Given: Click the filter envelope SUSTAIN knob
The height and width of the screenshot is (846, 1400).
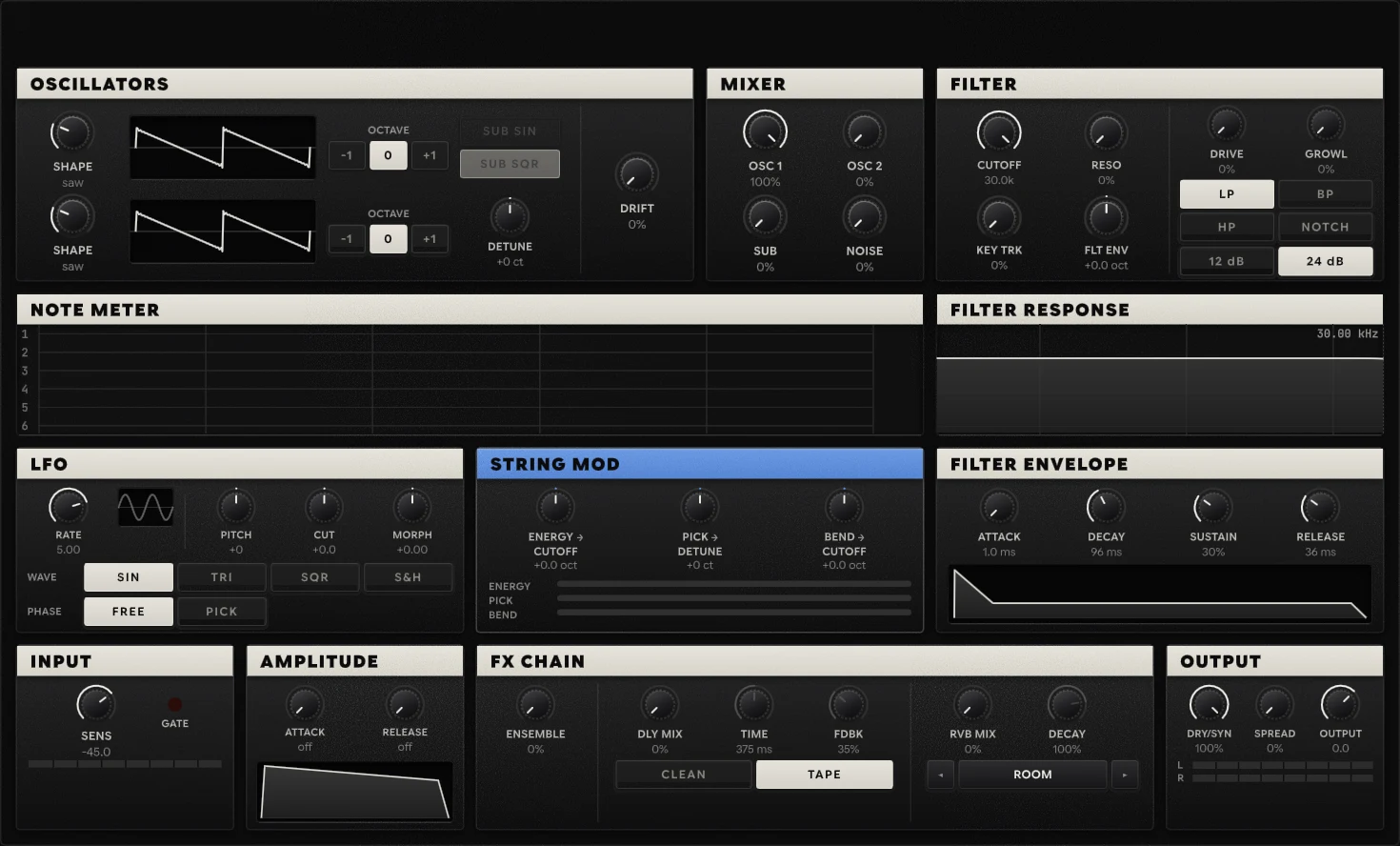Looking at the screenshot, I should tap(1212, 508).
